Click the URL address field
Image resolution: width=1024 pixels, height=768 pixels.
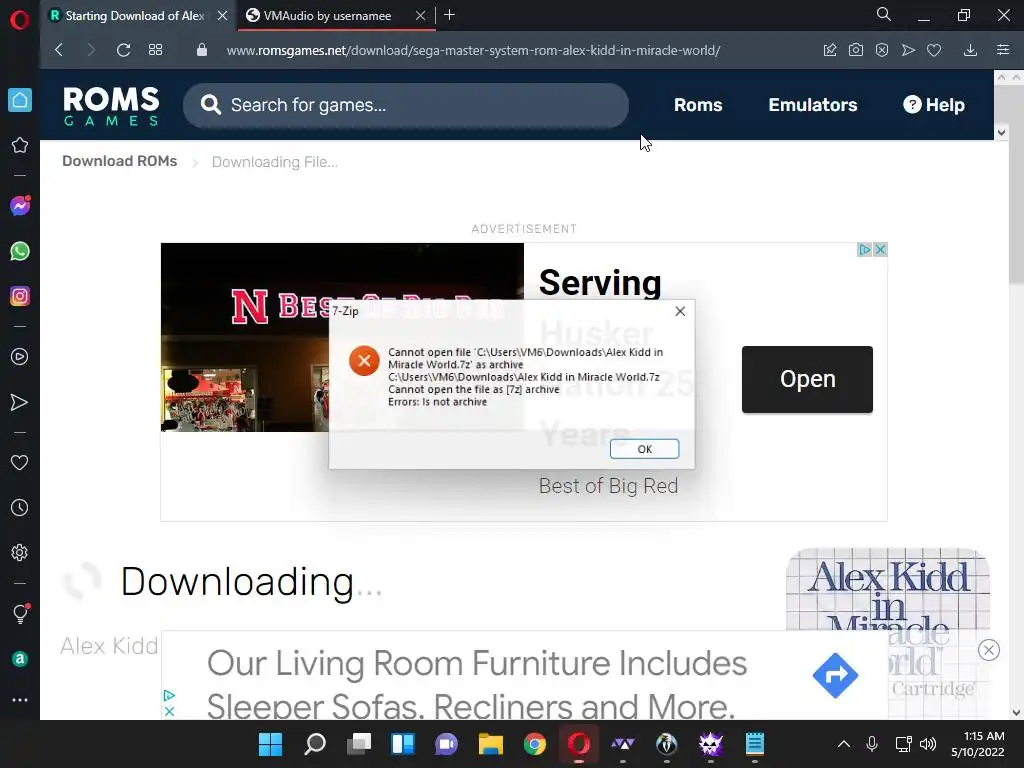pyautogui.click(x=473, y=50)
